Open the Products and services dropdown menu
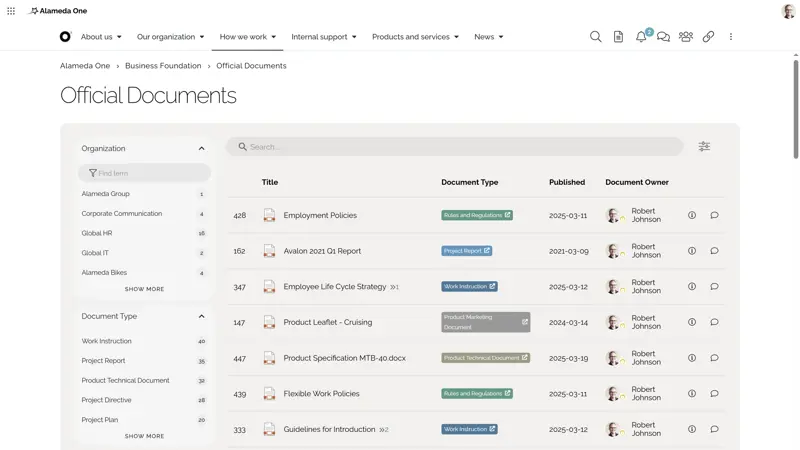This screenshot has height=450, width=800. [x=415, y=37]
